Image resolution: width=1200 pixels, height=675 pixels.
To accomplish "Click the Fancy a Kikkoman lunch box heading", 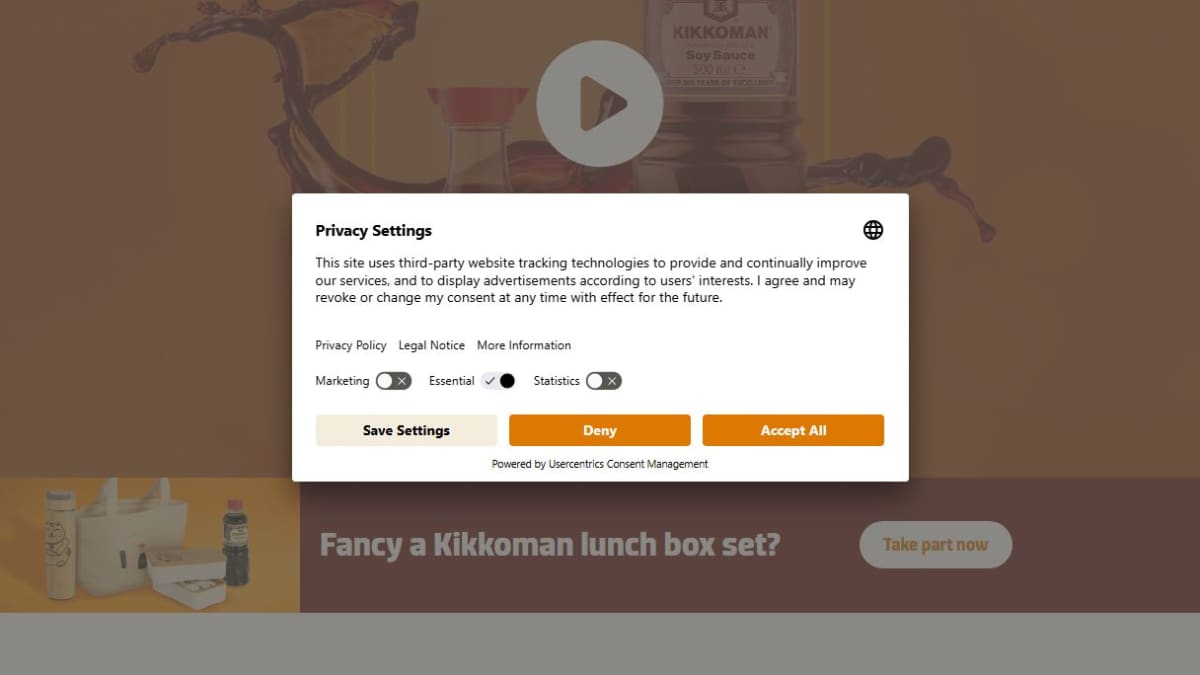I will 550,545.
